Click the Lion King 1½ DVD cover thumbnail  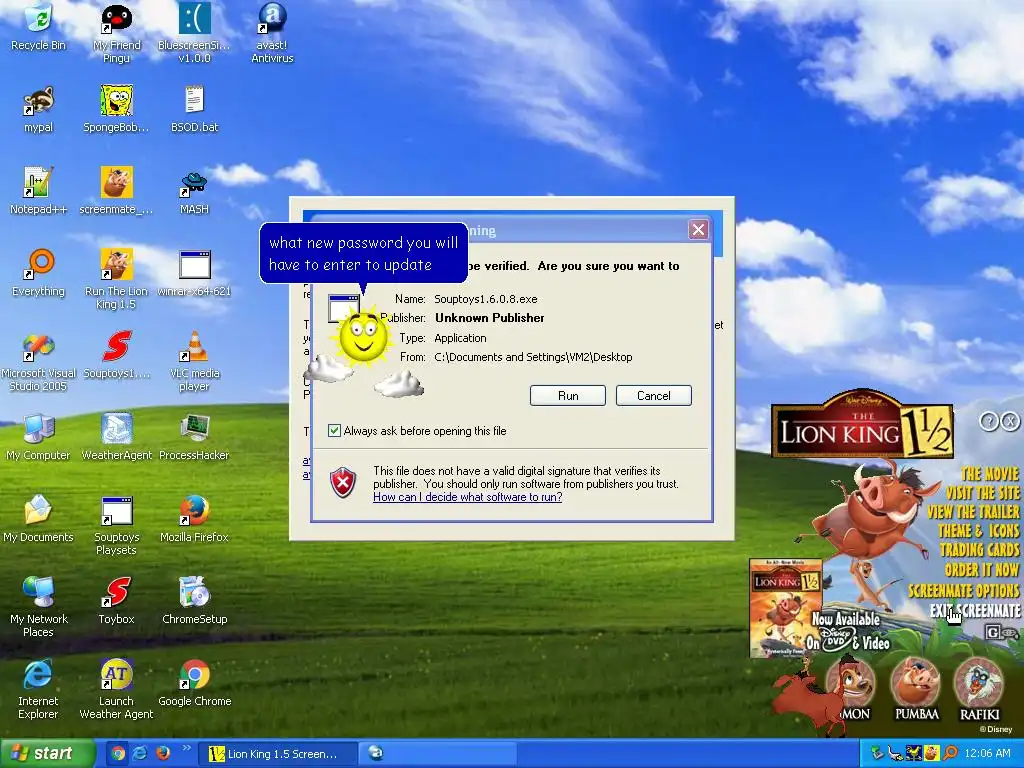(x=786, y=607)
